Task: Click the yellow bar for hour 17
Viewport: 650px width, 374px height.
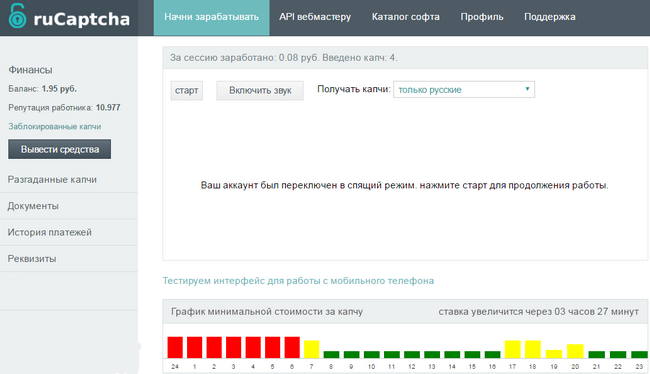Action: [512, 349]
